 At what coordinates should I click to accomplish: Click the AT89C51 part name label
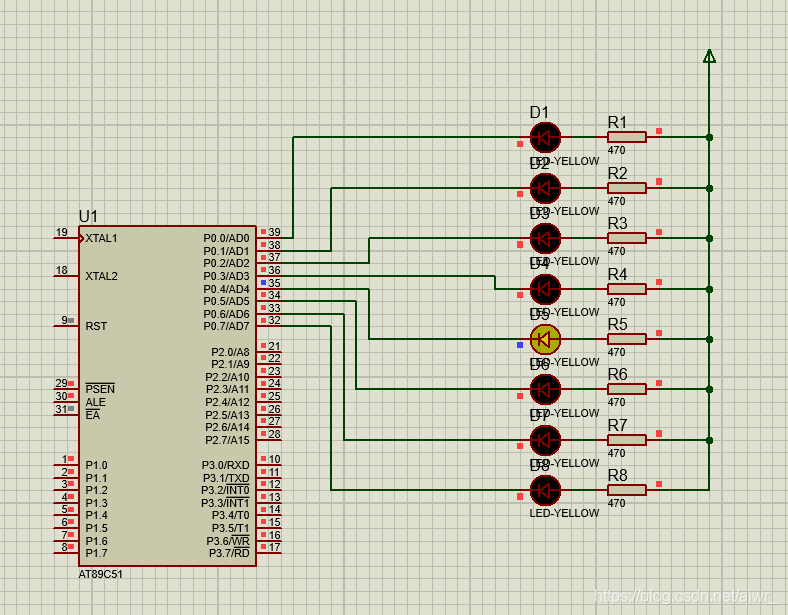tap(101, 574)
